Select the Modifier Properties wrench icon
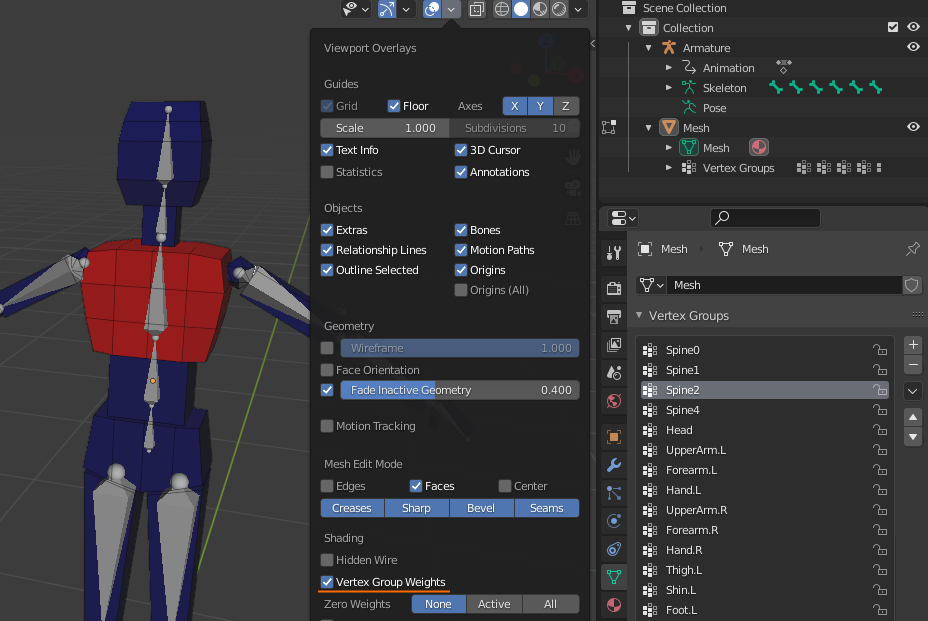Viewport: 928px width, 621px height. tap(614, 465)
